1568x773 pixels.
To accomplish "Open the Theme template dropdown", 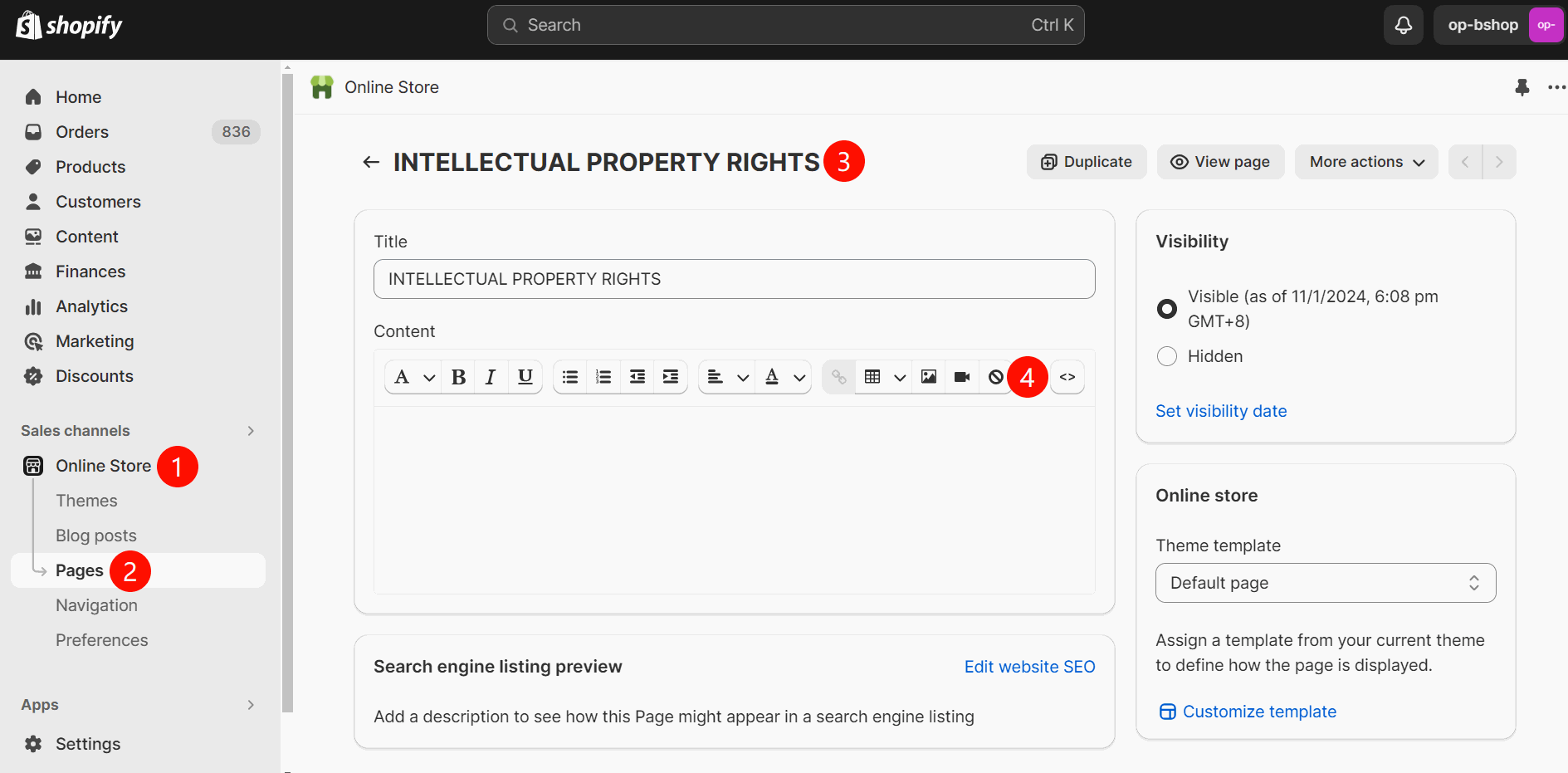I will pos(1325,583).
